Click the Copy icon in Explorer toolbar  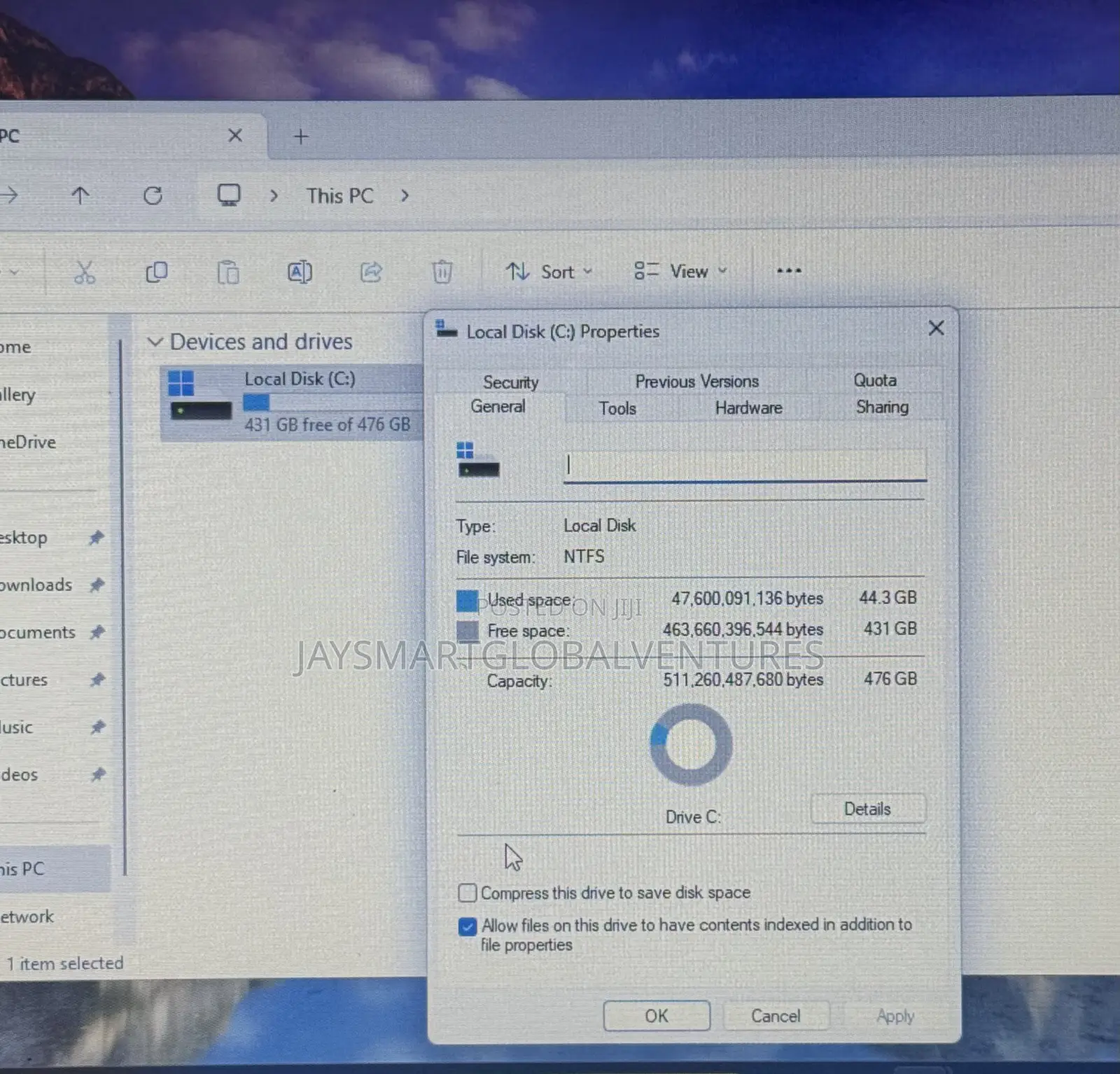pyautogui.click(x=156, y=272)
